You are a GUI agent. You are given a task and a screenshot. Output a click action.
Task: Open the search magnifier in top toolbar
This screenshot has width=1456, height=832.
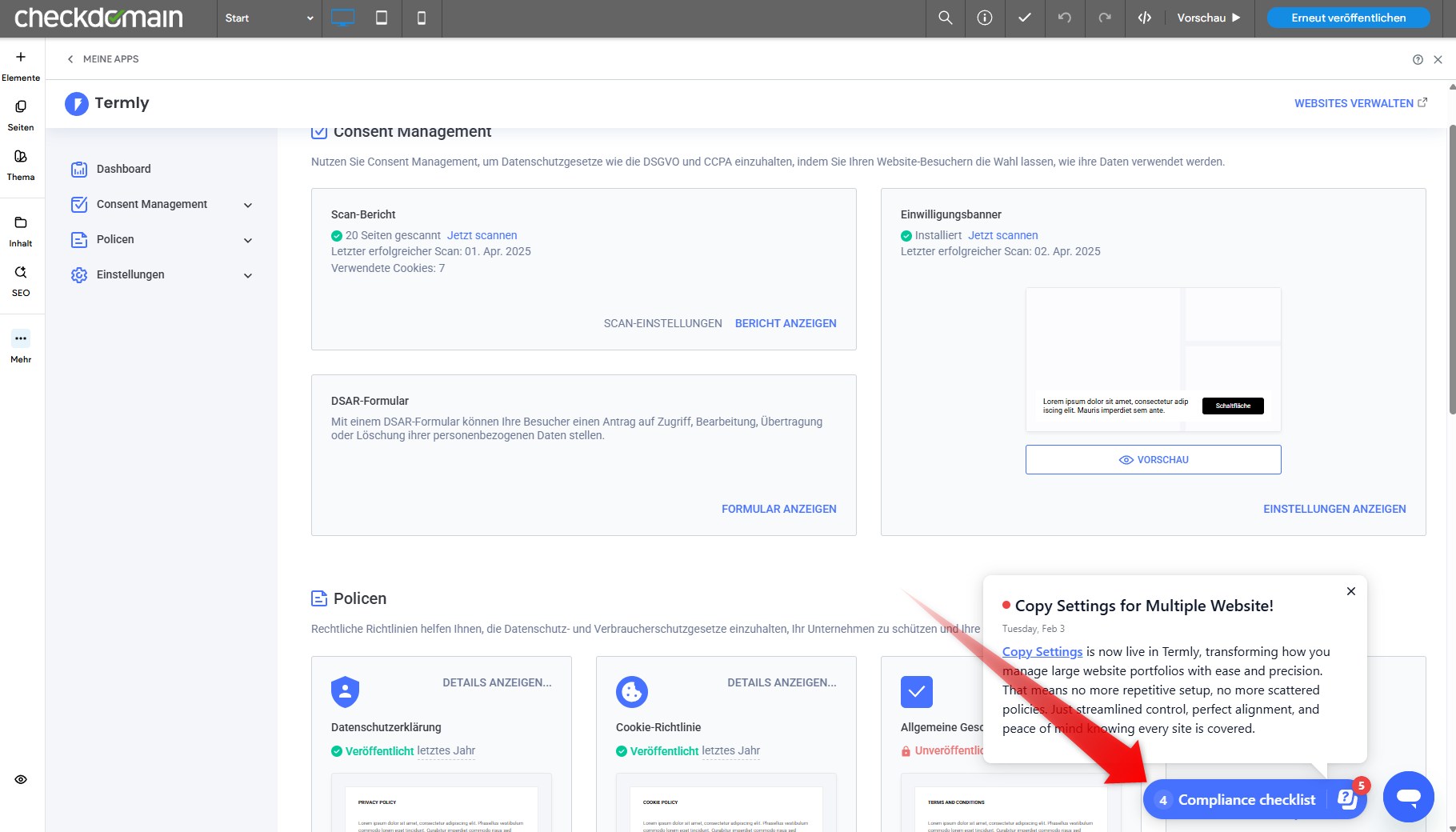pos(945,18)
